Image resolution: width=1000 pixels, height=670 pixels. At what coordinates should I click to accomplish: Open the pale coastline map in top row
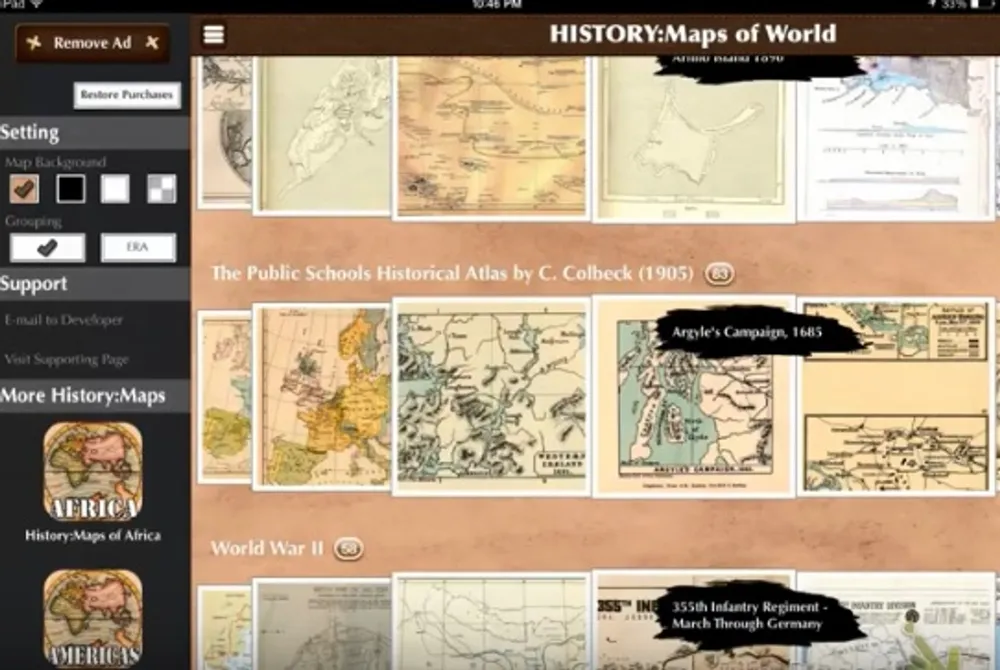(322, 135)
